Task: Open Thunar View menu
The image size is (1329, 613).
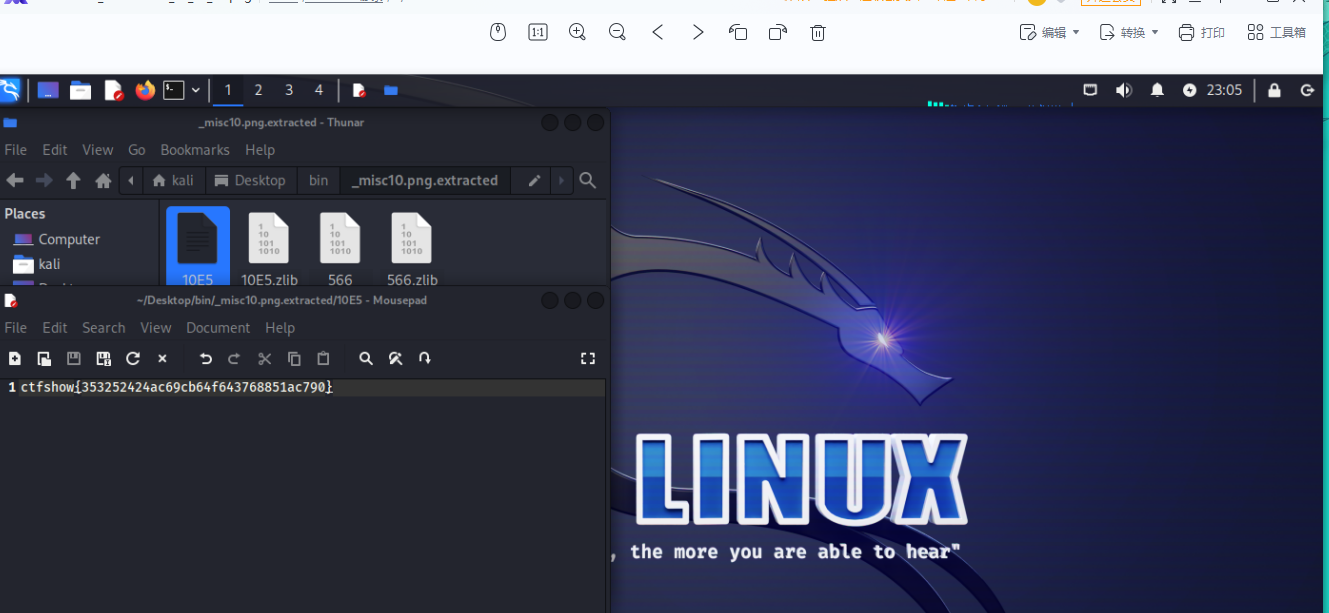Action: pyautogui.click(x=98, y=150)
